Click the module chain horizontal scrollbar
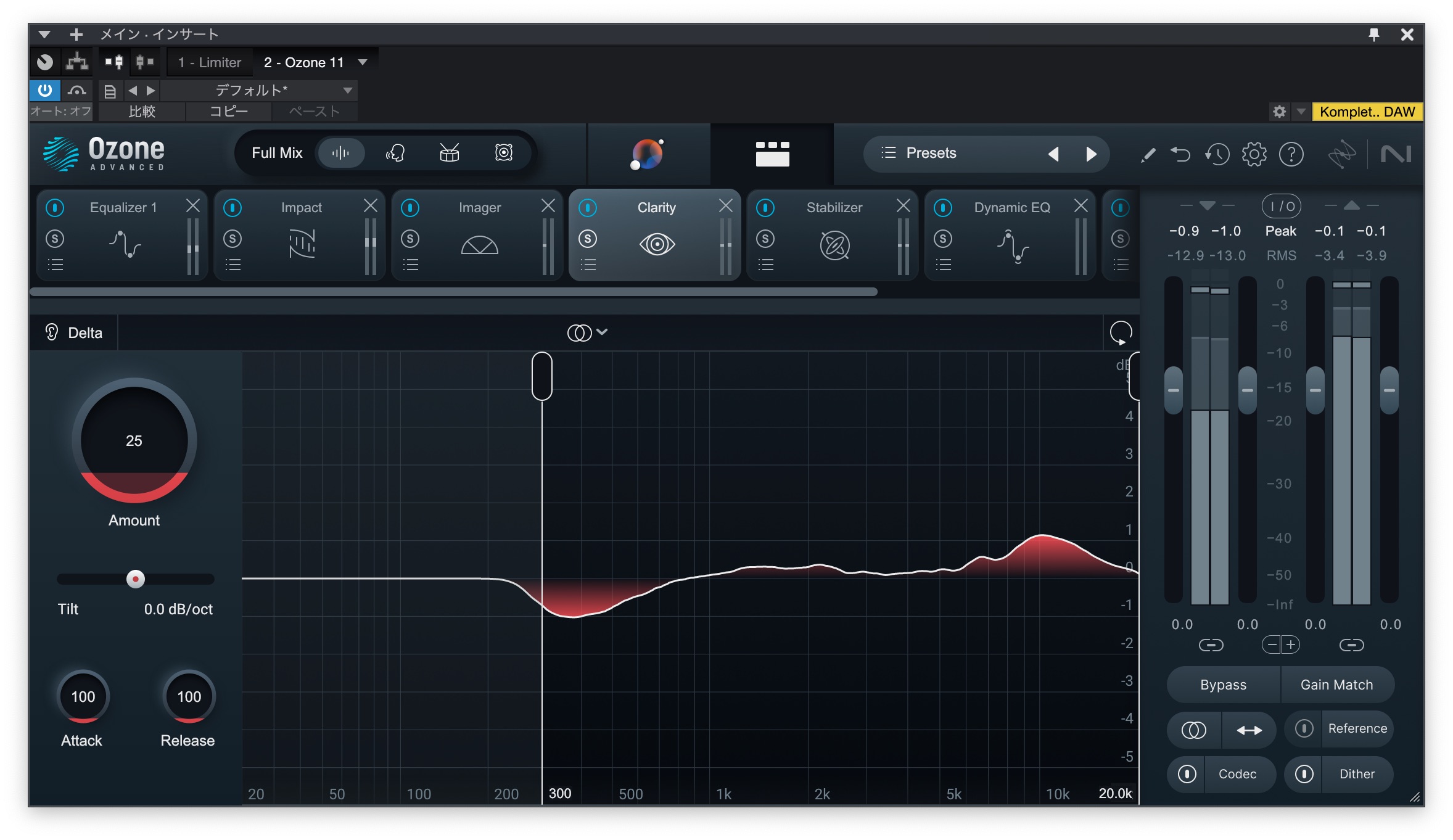 tap(453, 292)
